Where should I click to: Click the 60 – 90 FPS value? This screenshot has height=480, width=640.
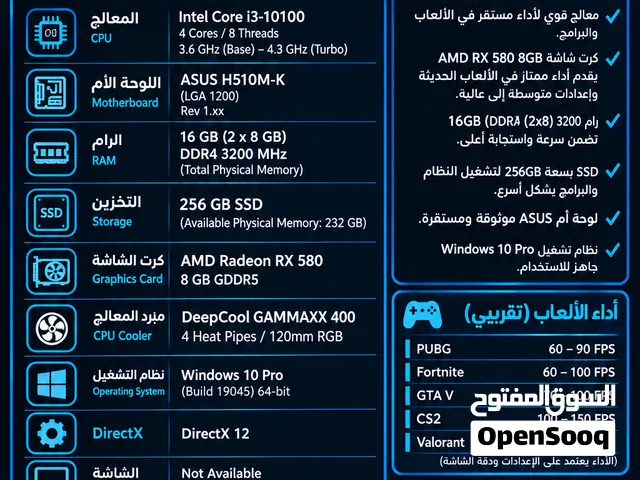tap(582, 349)
